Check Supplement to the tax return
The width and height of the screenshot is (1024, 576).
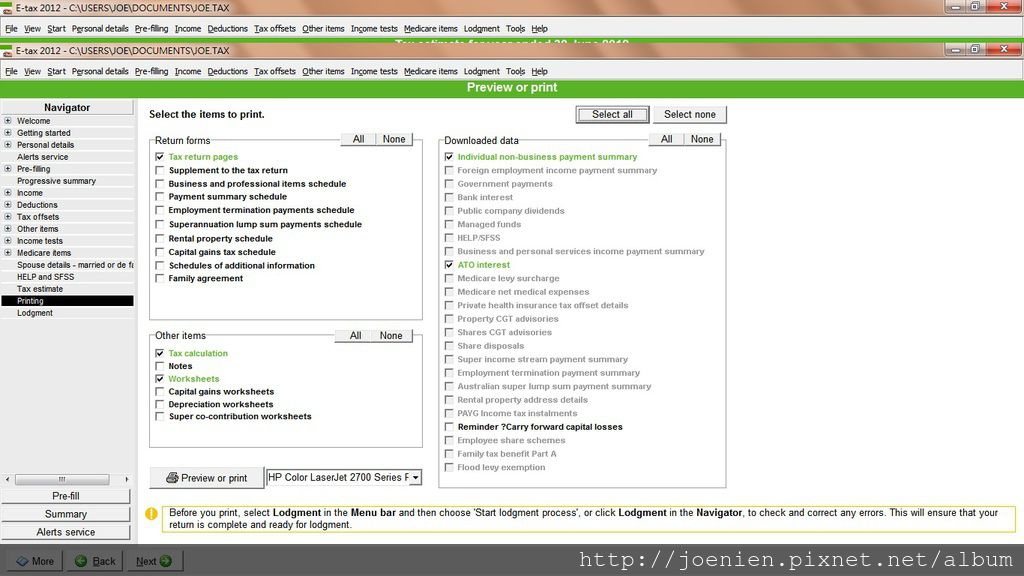tap(159, 170)
